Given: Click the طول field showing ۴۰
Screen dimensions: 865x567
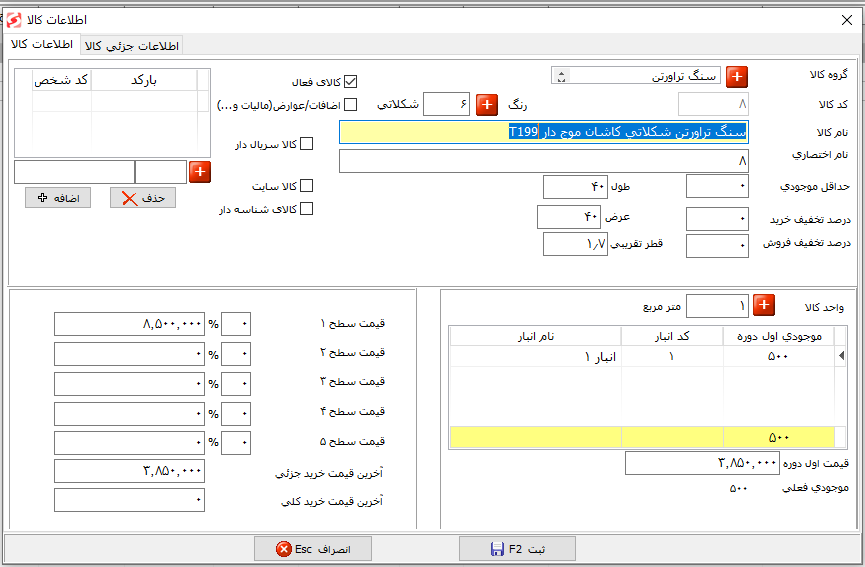Looking at the screenshot, I should click(575, 187).
